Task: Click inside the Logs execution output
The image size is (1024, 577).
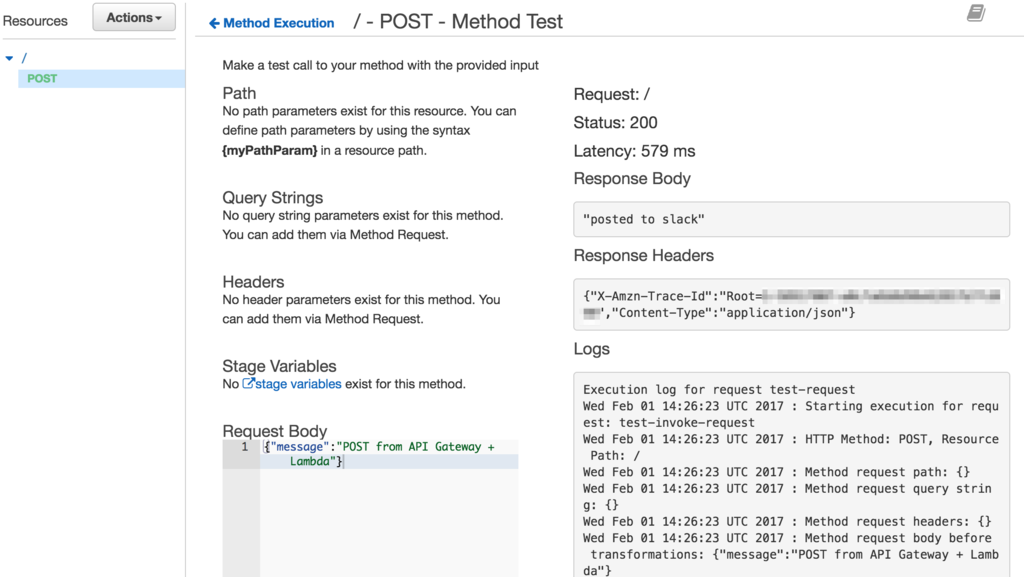Action: tap(791, 472)
